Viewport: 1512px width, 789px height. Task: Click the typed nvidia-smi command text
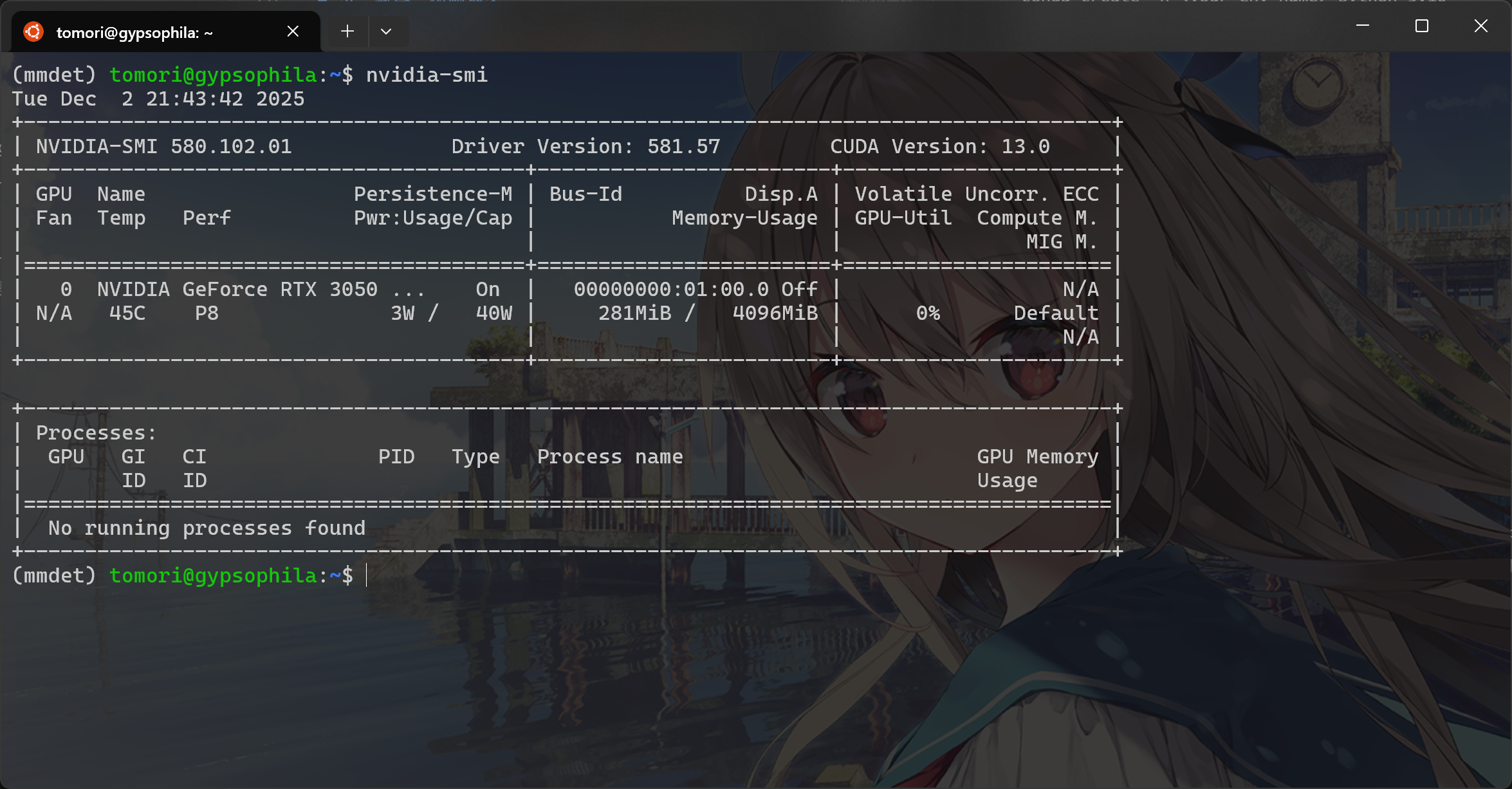pyautogui.click(x=427, y=75)
